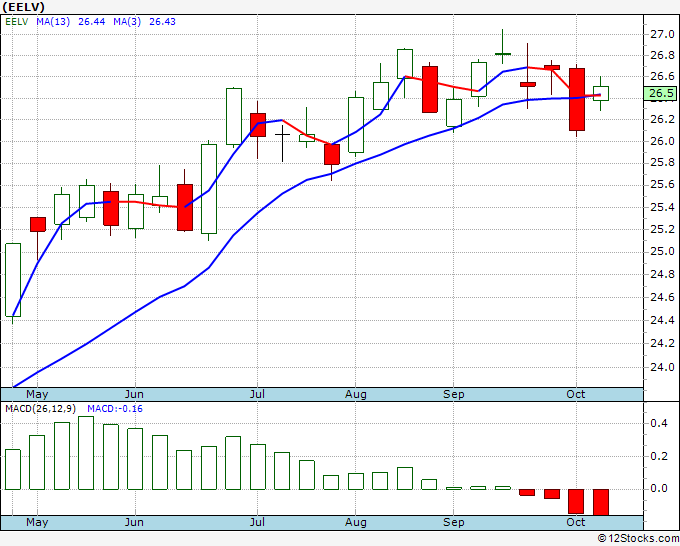Click Sep on the price chart date axis
680x546 pixels.
pyautogui.click(x=454, y=395)
